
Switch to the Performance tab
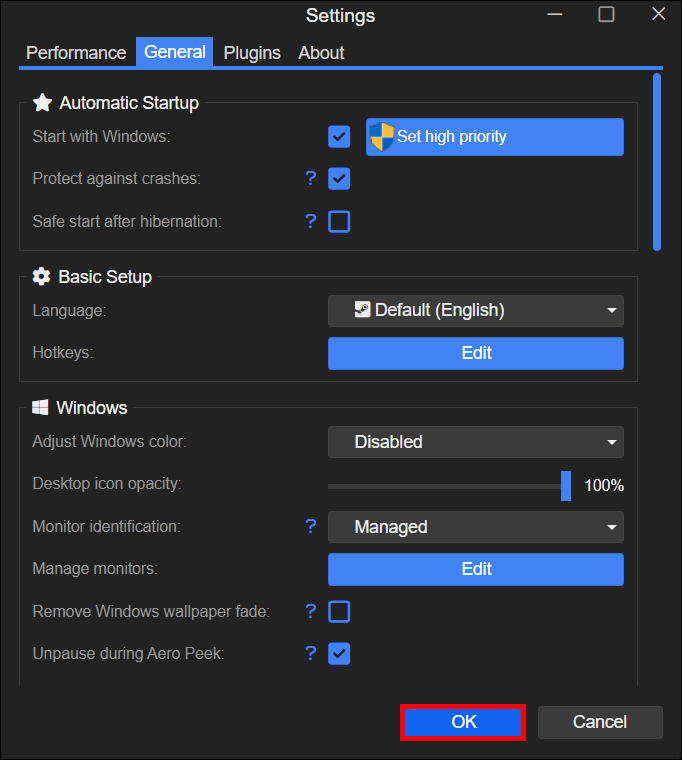click(76, 53)
